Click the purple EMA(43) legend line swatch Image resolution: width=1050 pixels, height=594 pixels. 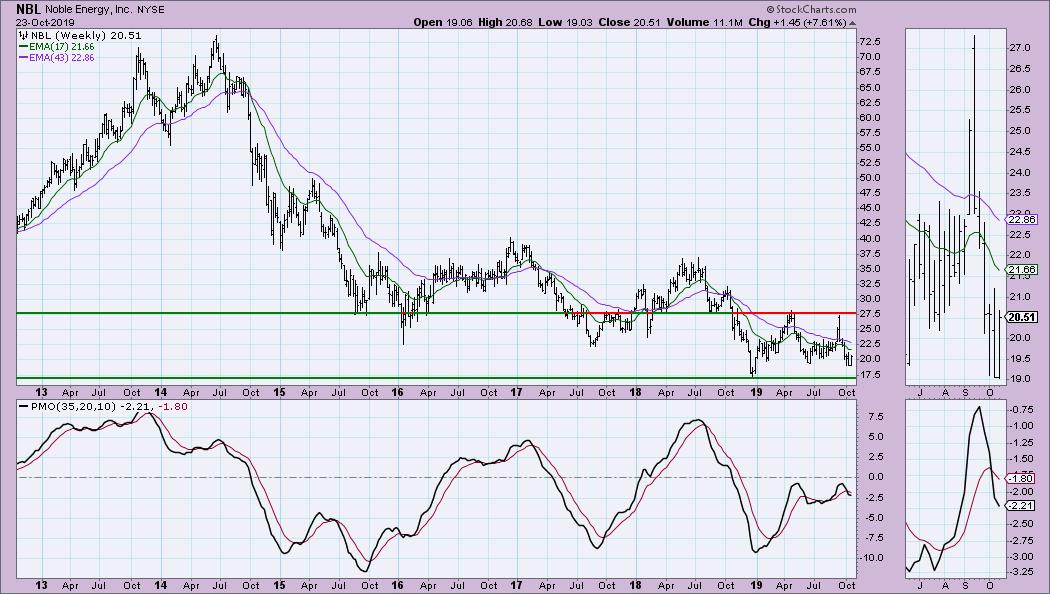pyautogui.click(x=23, y=58)
